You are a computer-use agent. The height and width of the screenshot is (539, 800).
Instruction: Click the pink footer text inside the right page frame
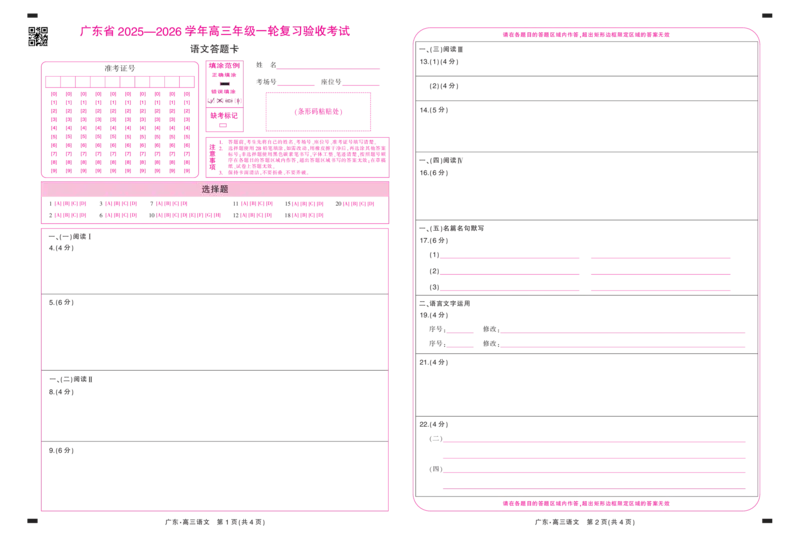pyautogui.click(x=585, y=503)
